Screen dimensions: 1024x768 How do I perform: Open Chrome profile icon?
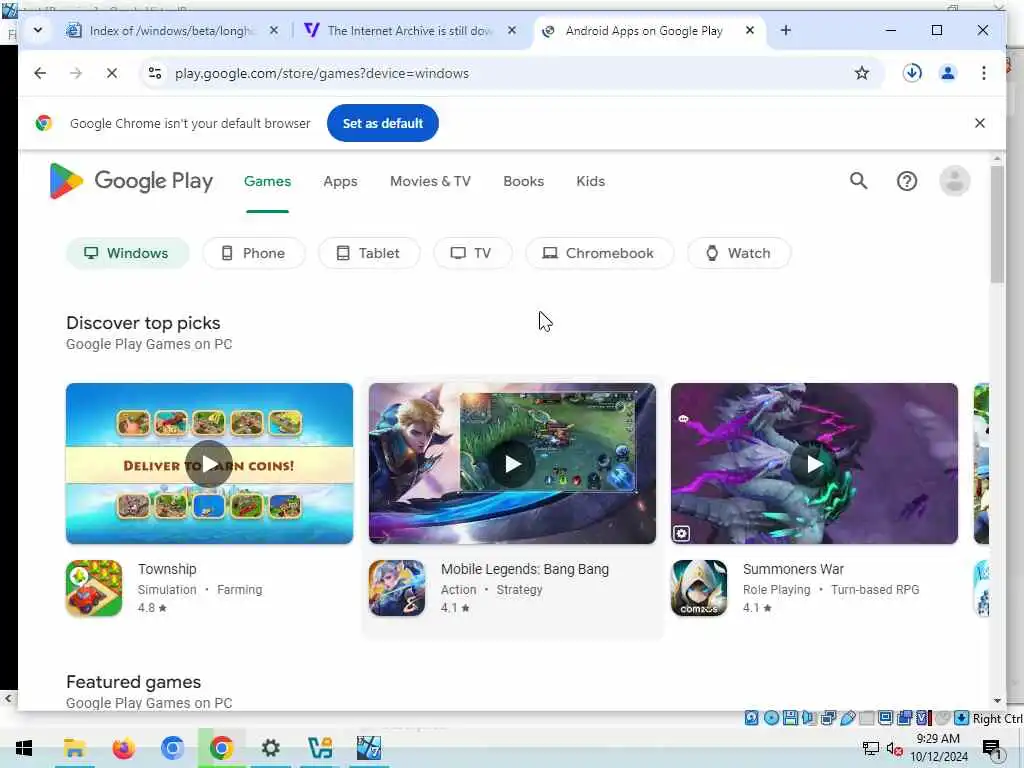948,73
